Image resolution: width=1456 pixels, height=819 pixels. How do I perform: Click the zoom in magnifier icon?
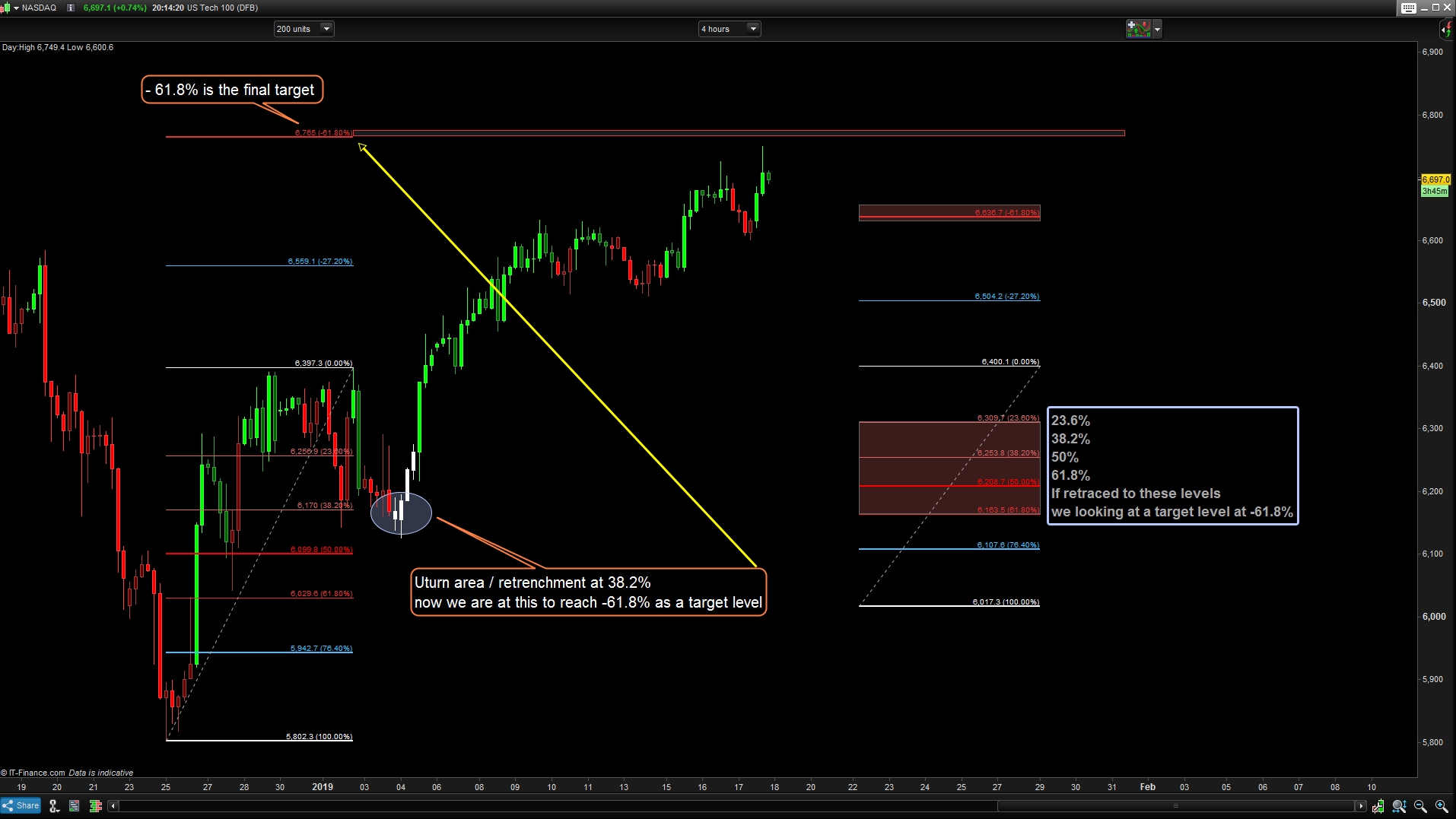tap(1442, 806)
